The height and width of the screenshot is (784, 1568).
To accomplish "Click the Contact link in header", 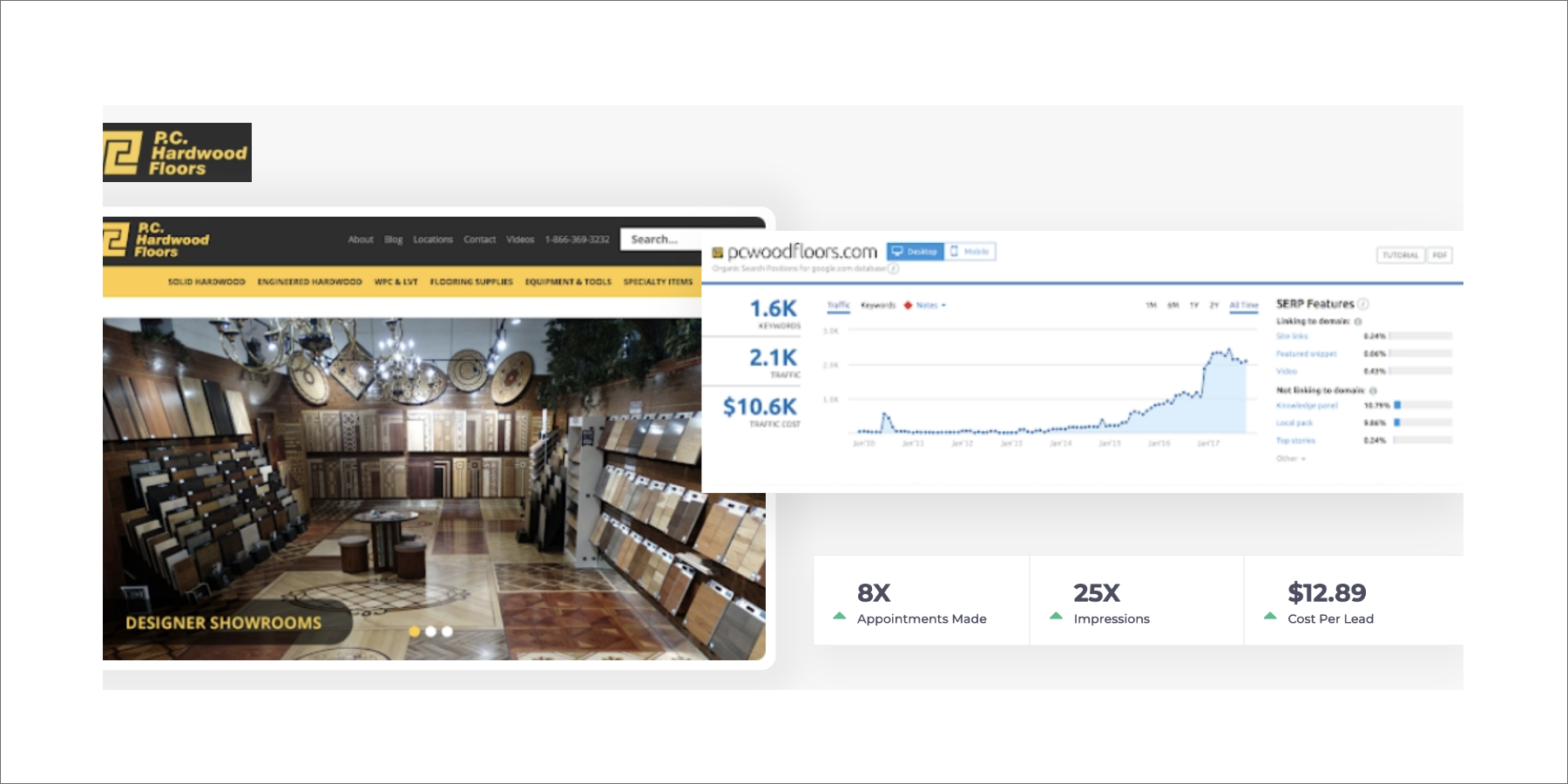I will click(479, 240).
